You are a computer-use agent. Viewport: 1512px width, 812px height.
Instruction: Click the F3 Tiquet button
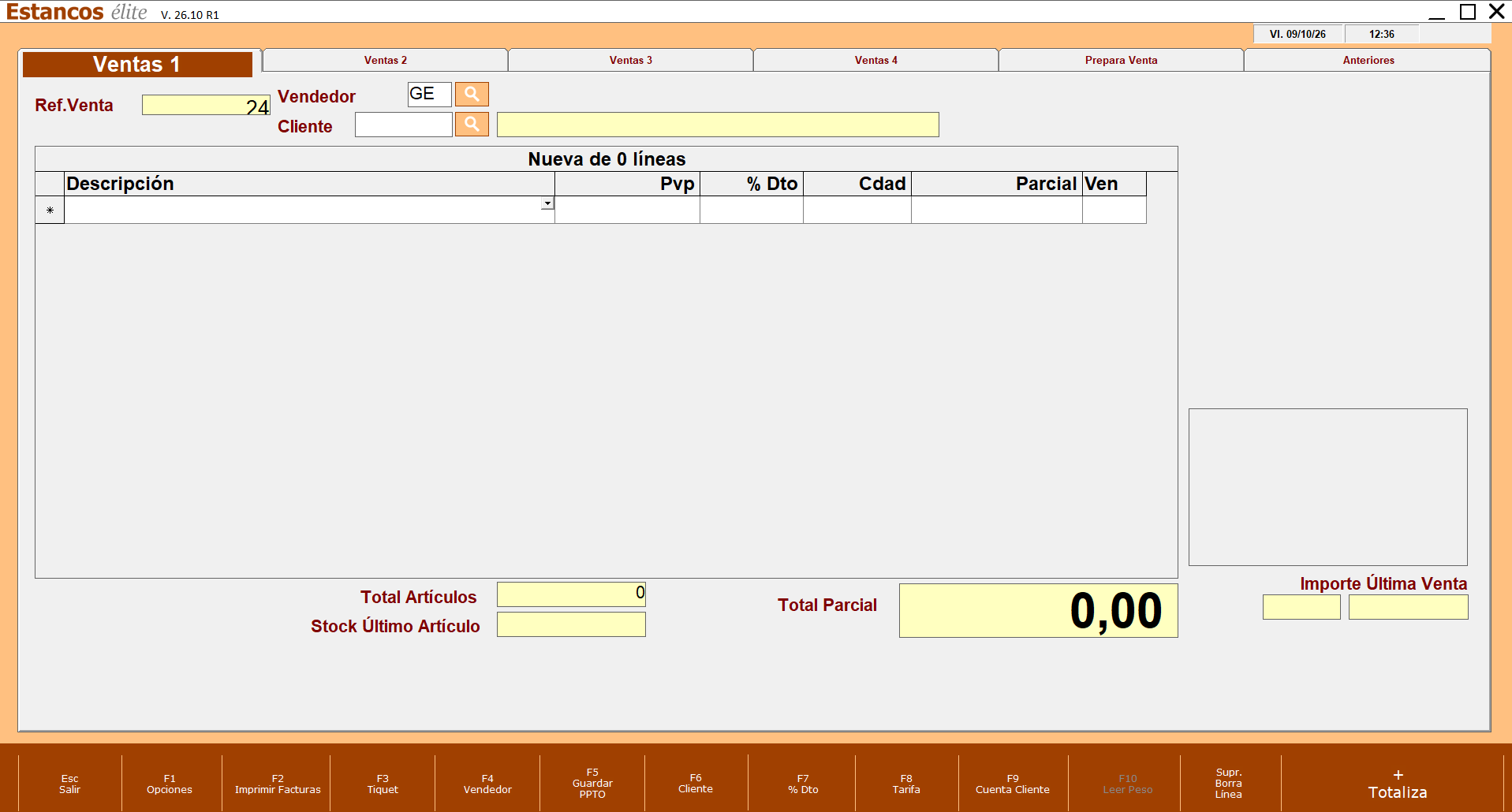pos(383,784)
